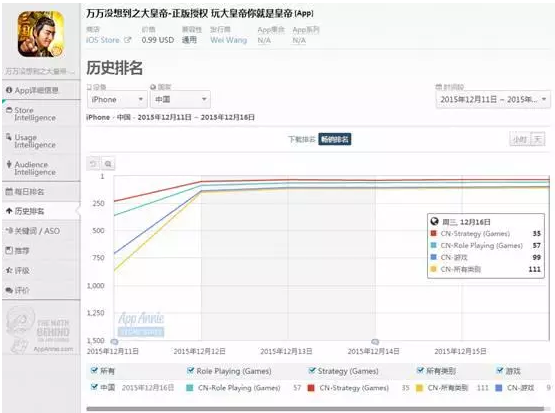The width and height of the screenshot is (555, 413).
Task: Click the star icon beside 评级
Action: coord(9,270)
